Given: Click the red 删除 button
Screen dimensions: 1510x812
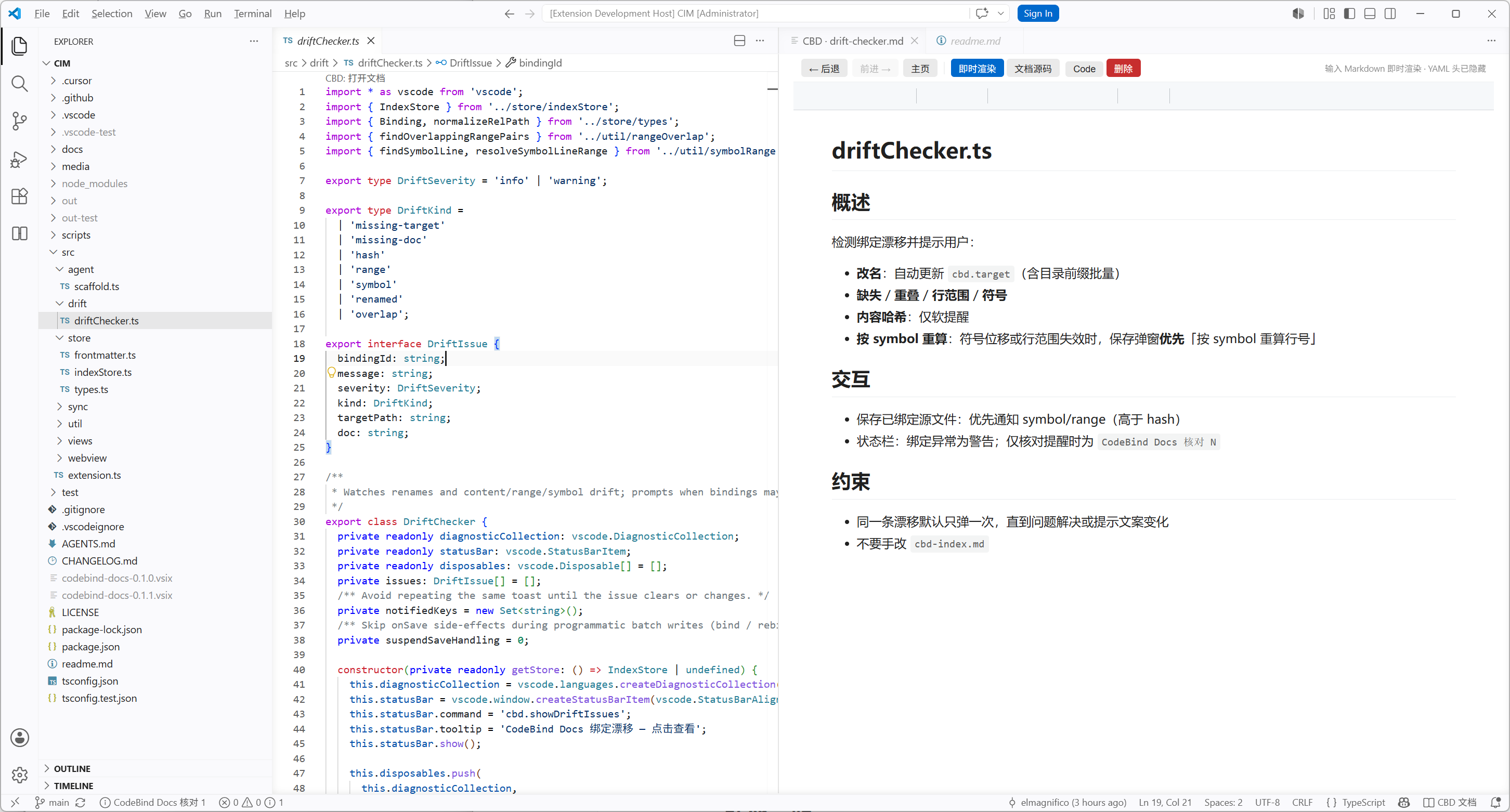Looking at the screenshot, I should [x=1123, y=69].
